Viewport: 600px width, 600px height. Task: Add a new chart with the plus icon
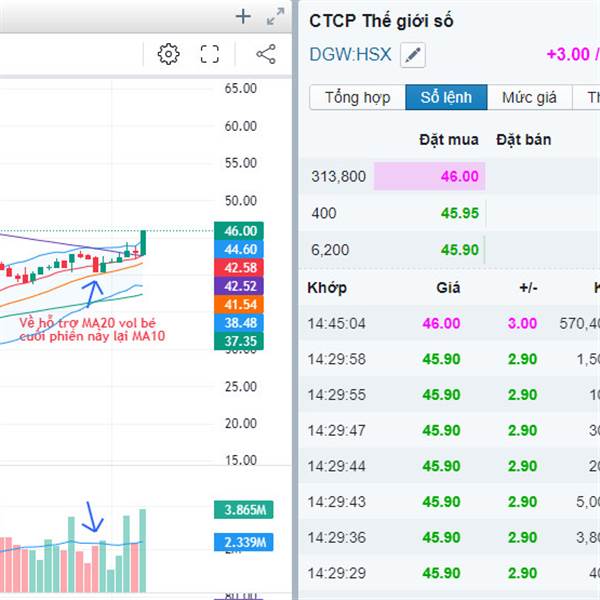pos(243,17)
